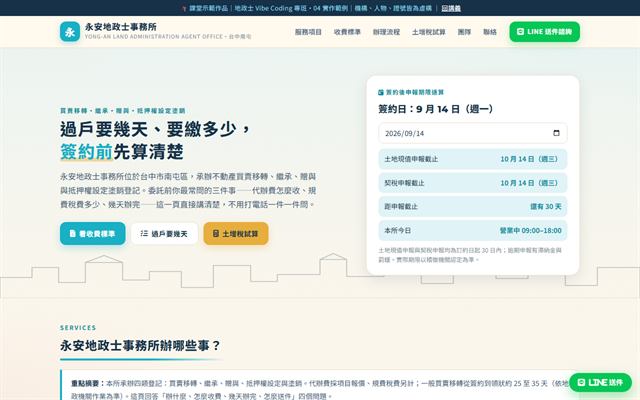Image resolution: width=640 pixels, height=400 pixels.
Task: Click the SERVICES section label
Action: click(78, 328)
